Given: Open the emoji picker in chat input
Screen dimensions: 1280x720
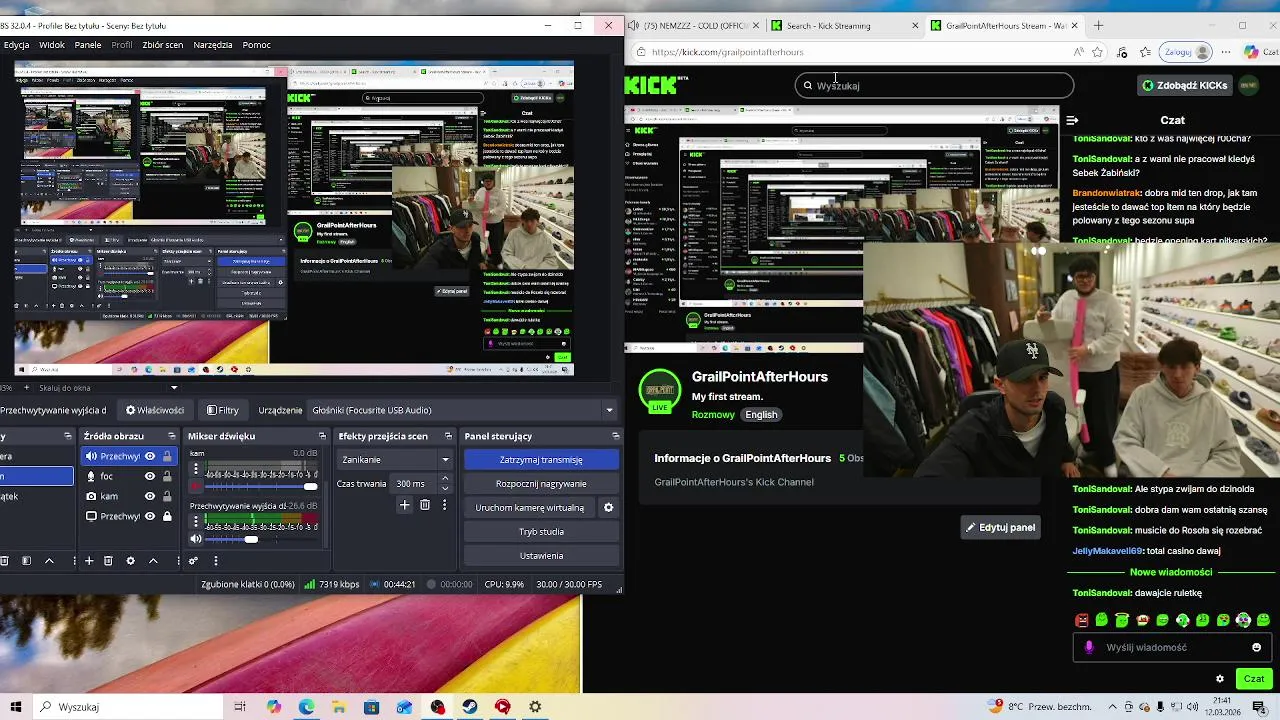Looking at the screenshot, I should 1257,648.
